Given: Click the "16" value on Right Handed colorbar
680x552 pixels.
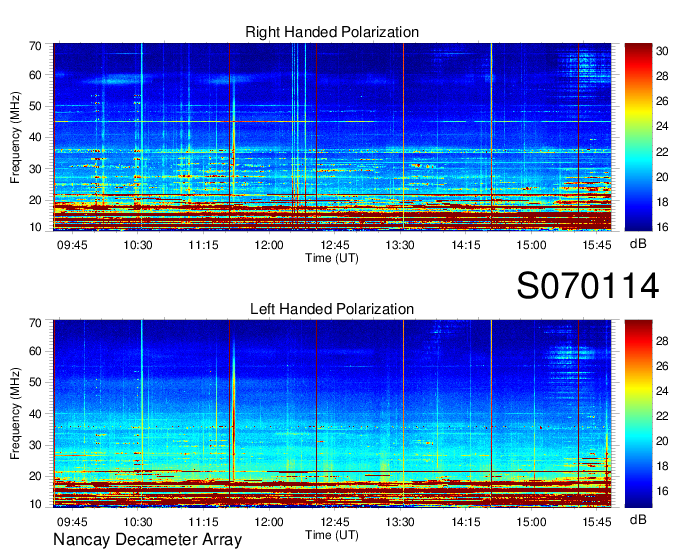Looking at the screenshot, I should coord(662,227).
